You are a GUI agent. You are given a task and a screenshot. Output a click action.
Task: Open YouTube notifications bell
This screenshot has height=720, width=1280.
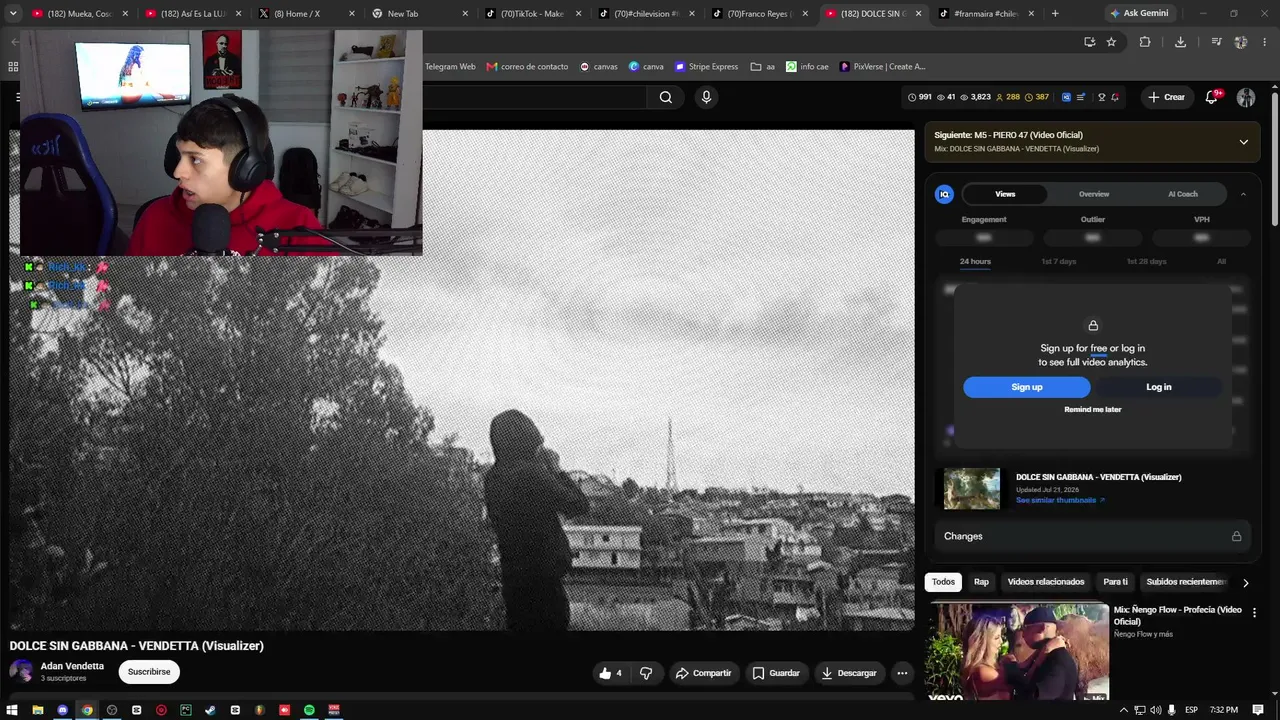pos(1212,97)
